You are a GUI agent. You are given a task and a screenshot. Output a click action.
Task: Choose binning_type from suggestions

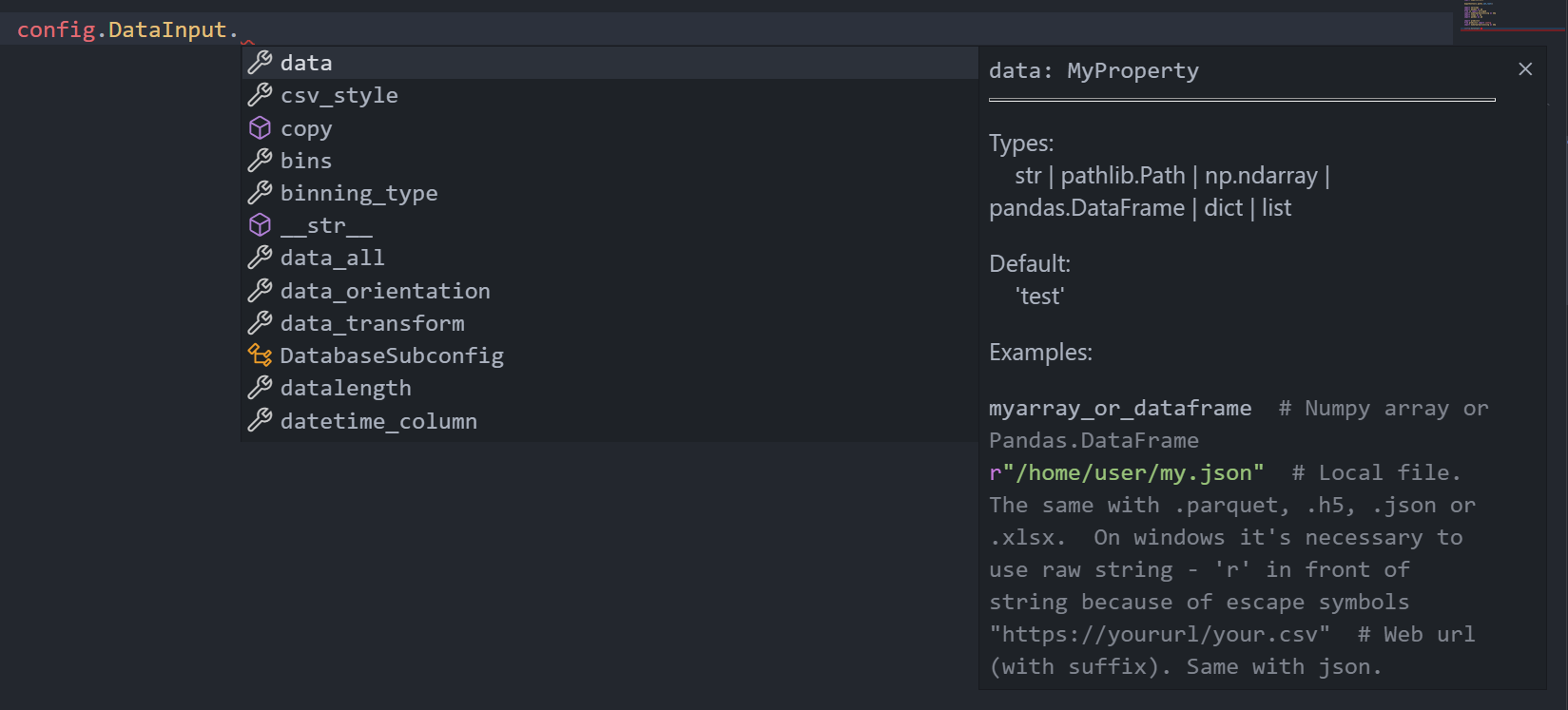pyautogui.click(x=610, y=193)
